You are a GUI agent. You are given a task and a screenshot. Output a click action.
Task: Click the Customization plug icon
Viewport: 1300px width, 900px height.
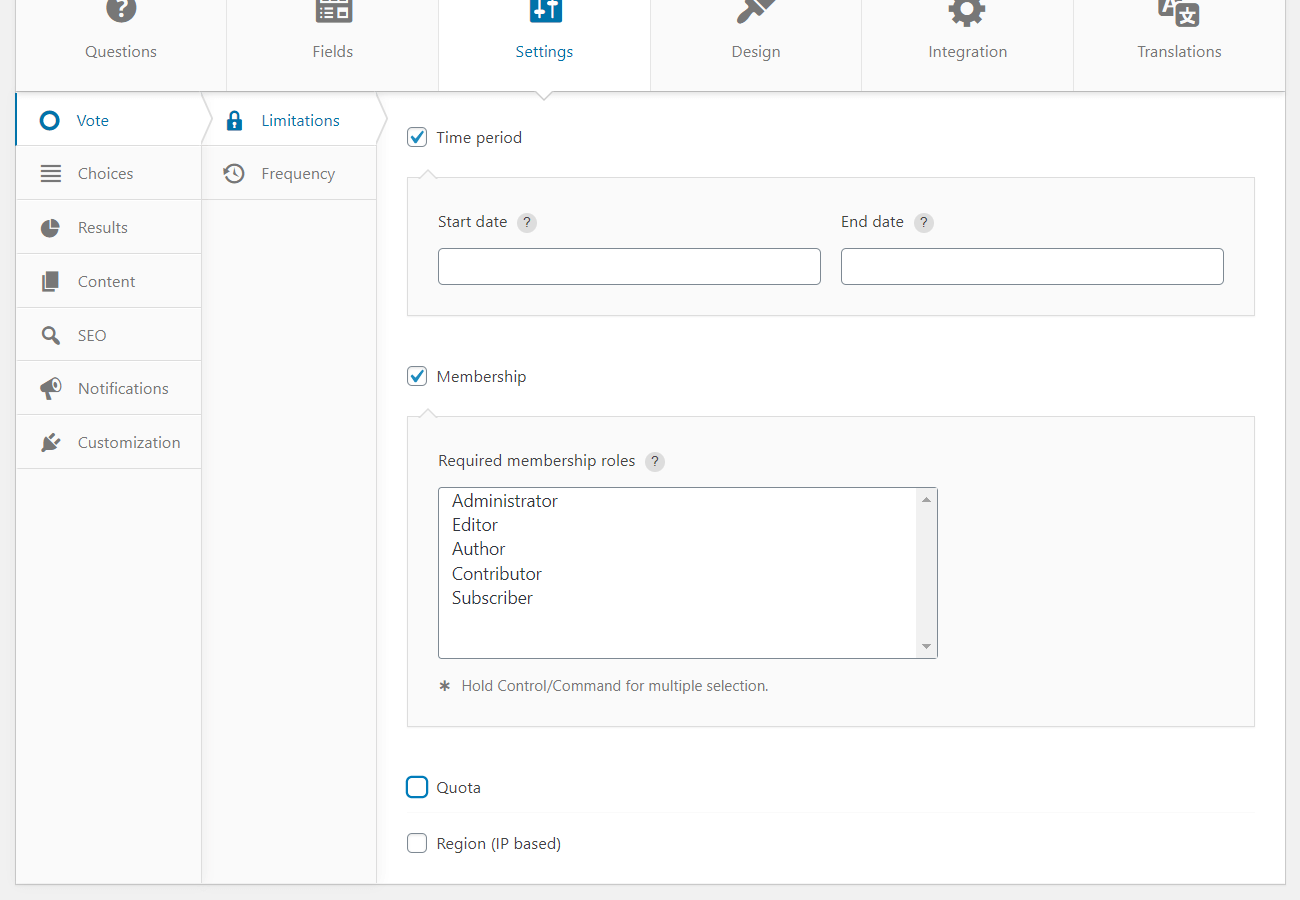(50, 443)
